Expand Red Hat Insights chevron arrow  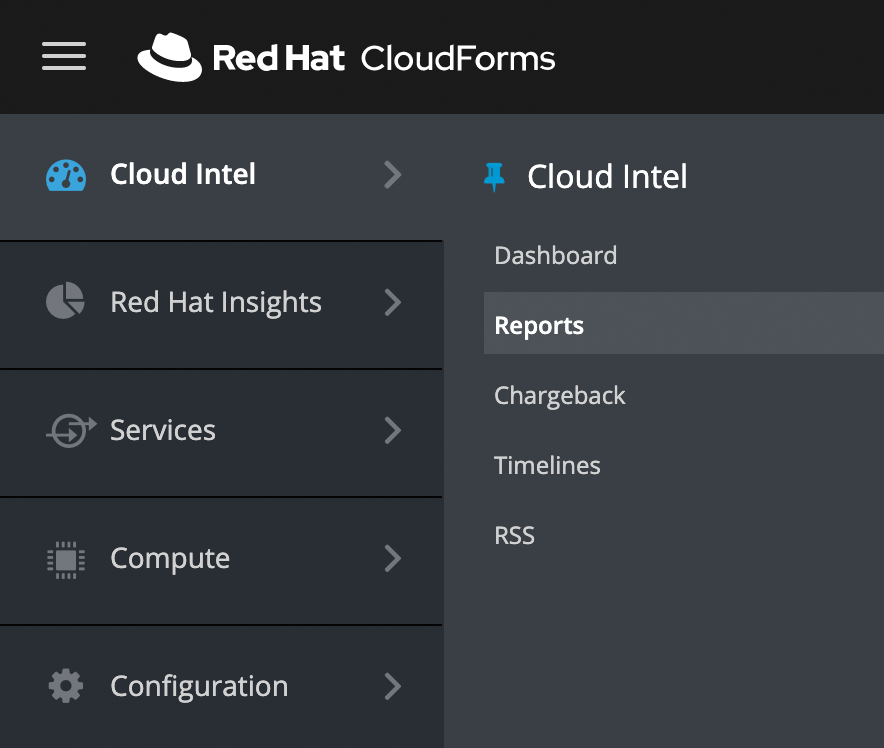click(393, 302)
